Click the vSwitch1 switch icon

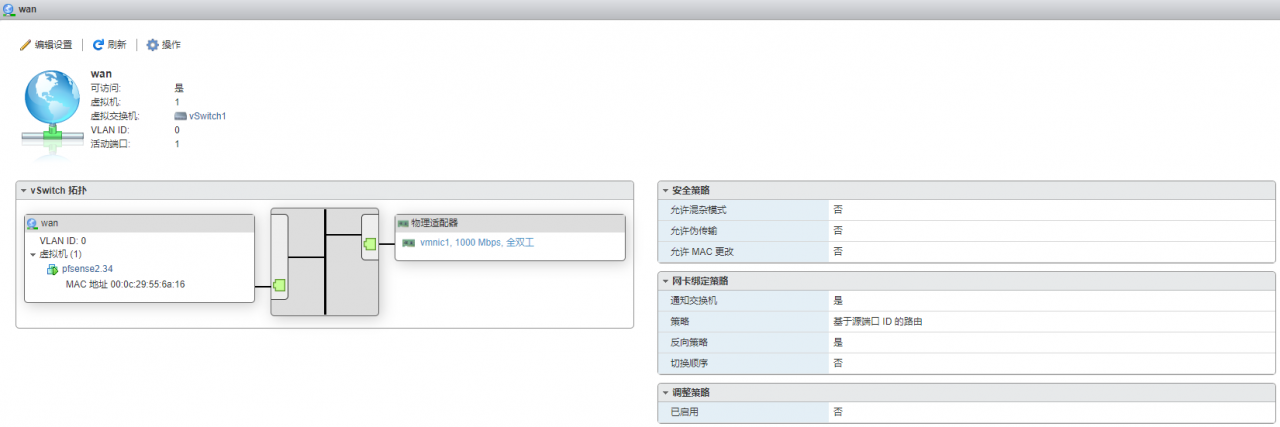pos(180,116)
